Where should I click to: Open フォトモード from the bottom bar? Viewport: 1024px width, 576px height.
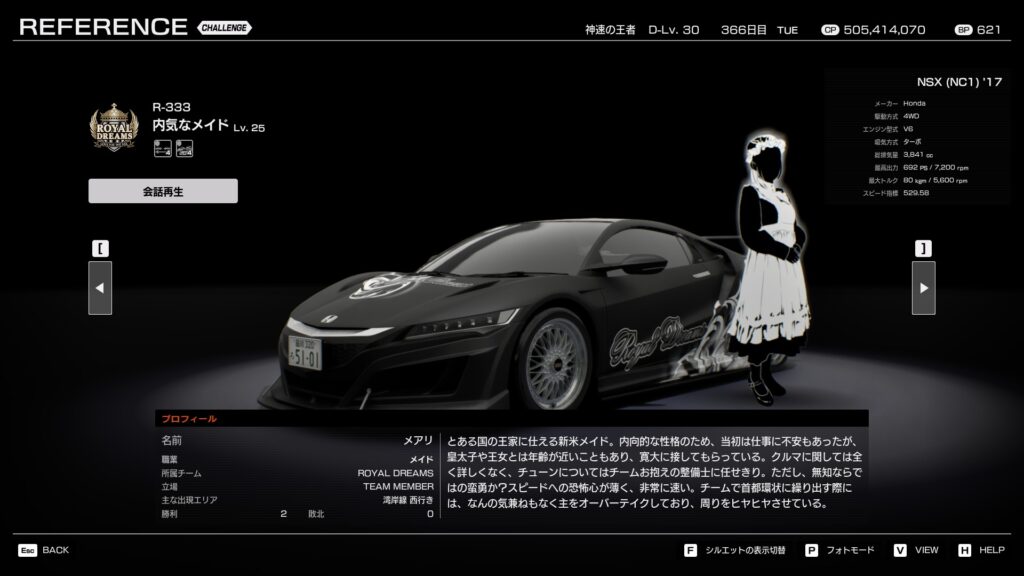click(853, 550)
